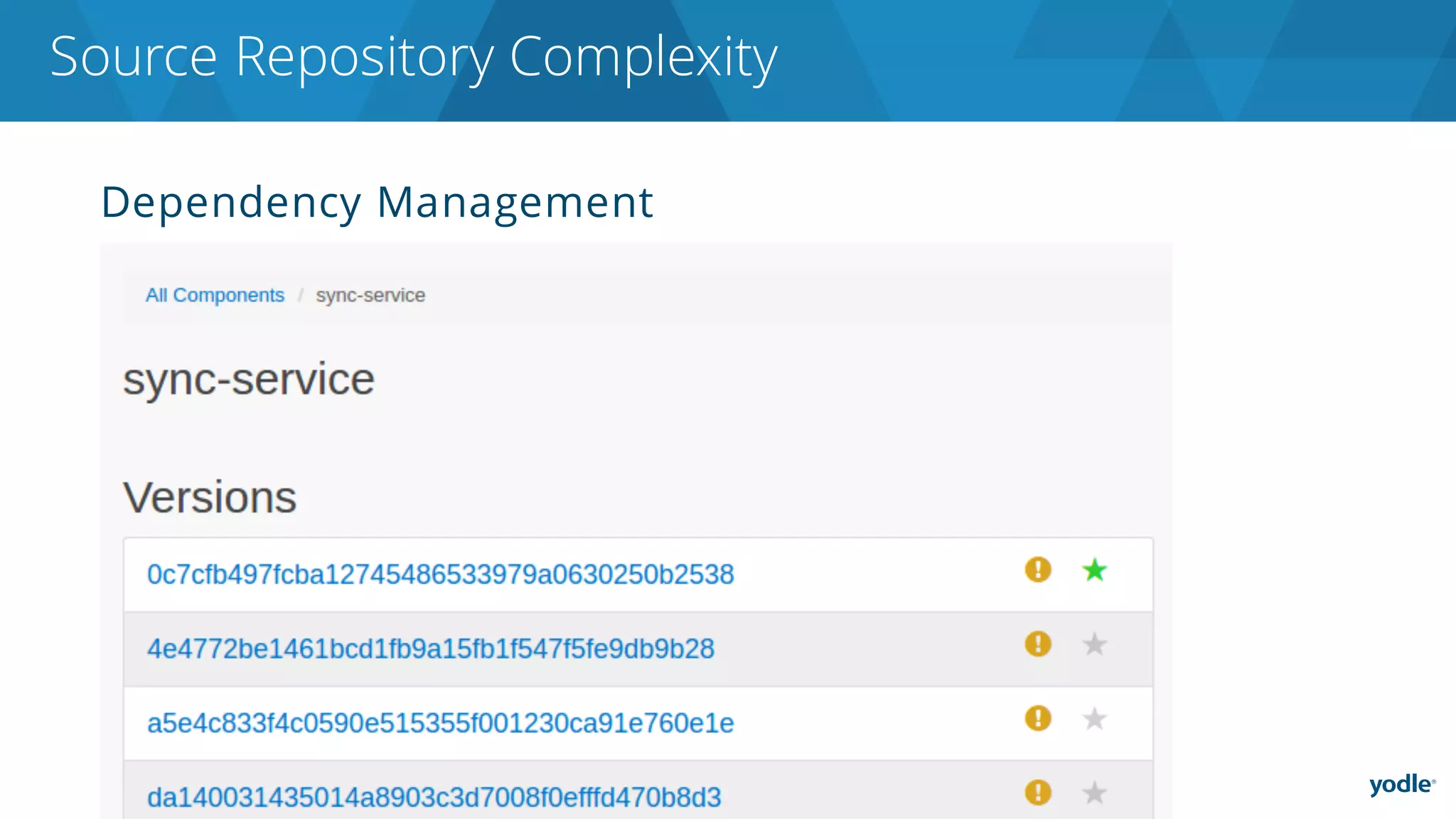This screenshot has height=819, width=1456.
Task: Toggle green star on version 0c7cfb49
Action: [x=1095, y=569]
